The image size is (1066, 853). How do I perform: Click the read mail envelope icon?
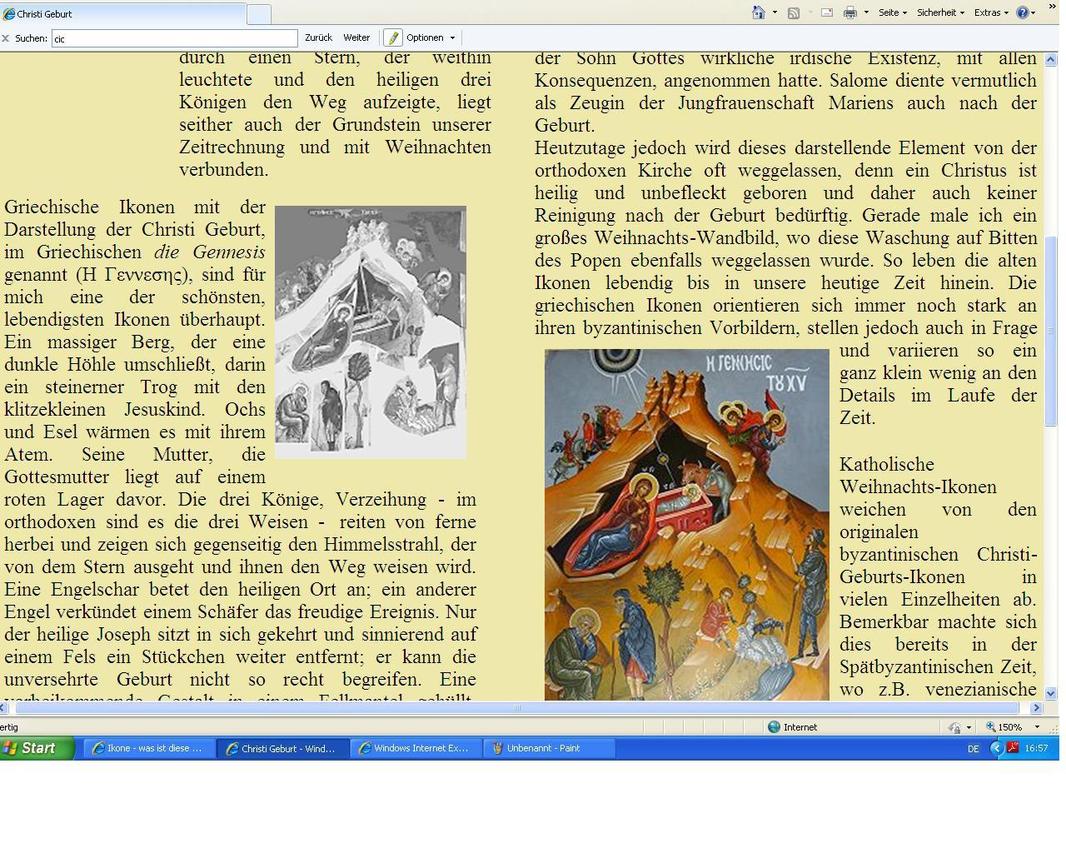(827, 13)
